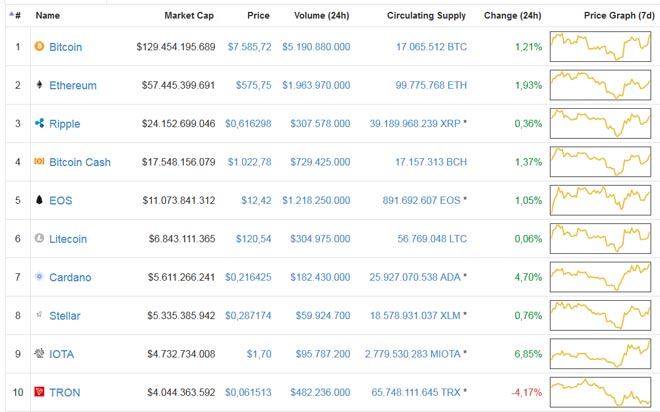This screenshot has width=660, height=412.
Task: Click the Cardano logo icon
Action: pos(40,277)
